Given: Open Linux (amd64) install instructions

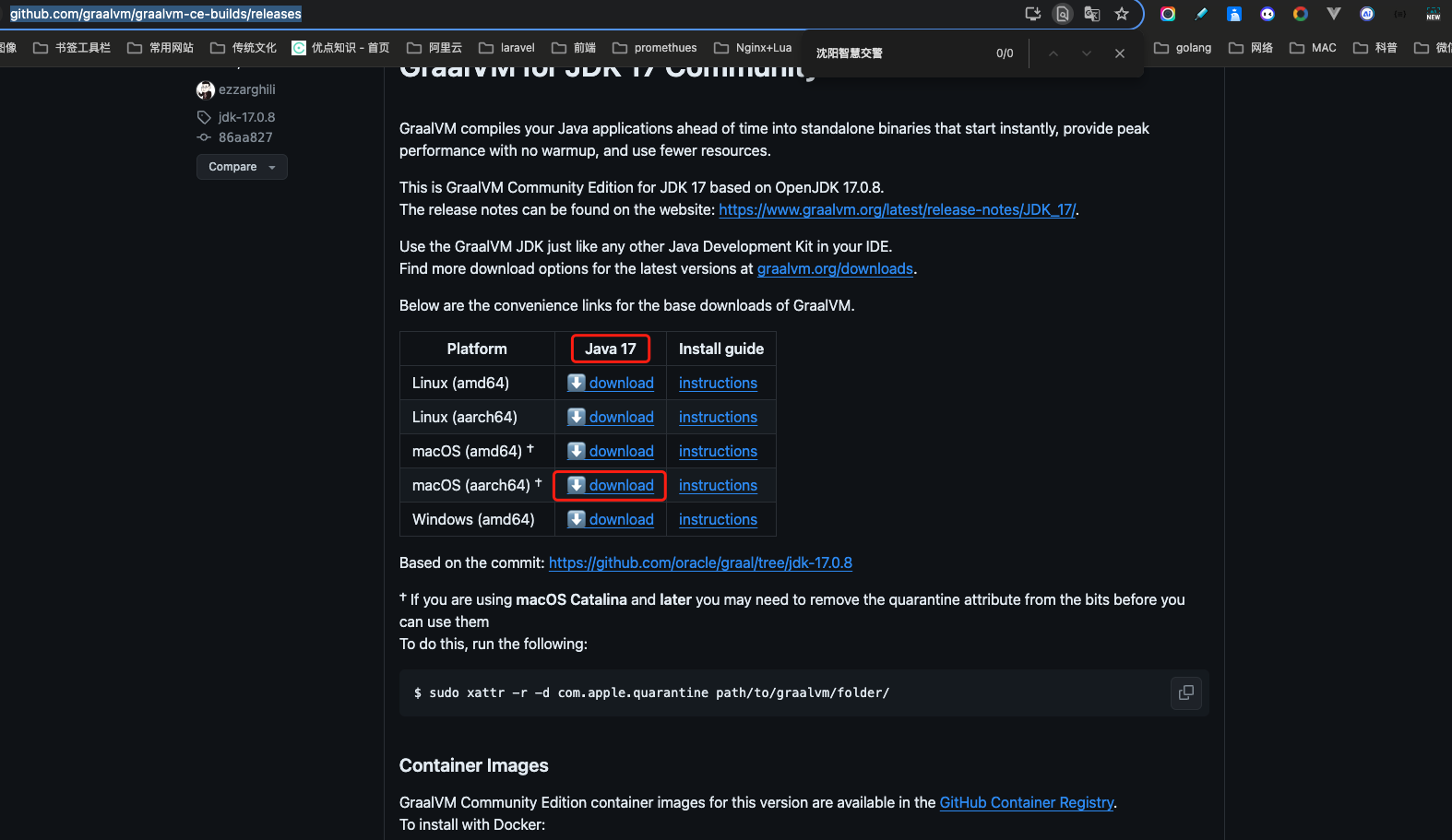Looking at the screenshot, I should 718,383.
